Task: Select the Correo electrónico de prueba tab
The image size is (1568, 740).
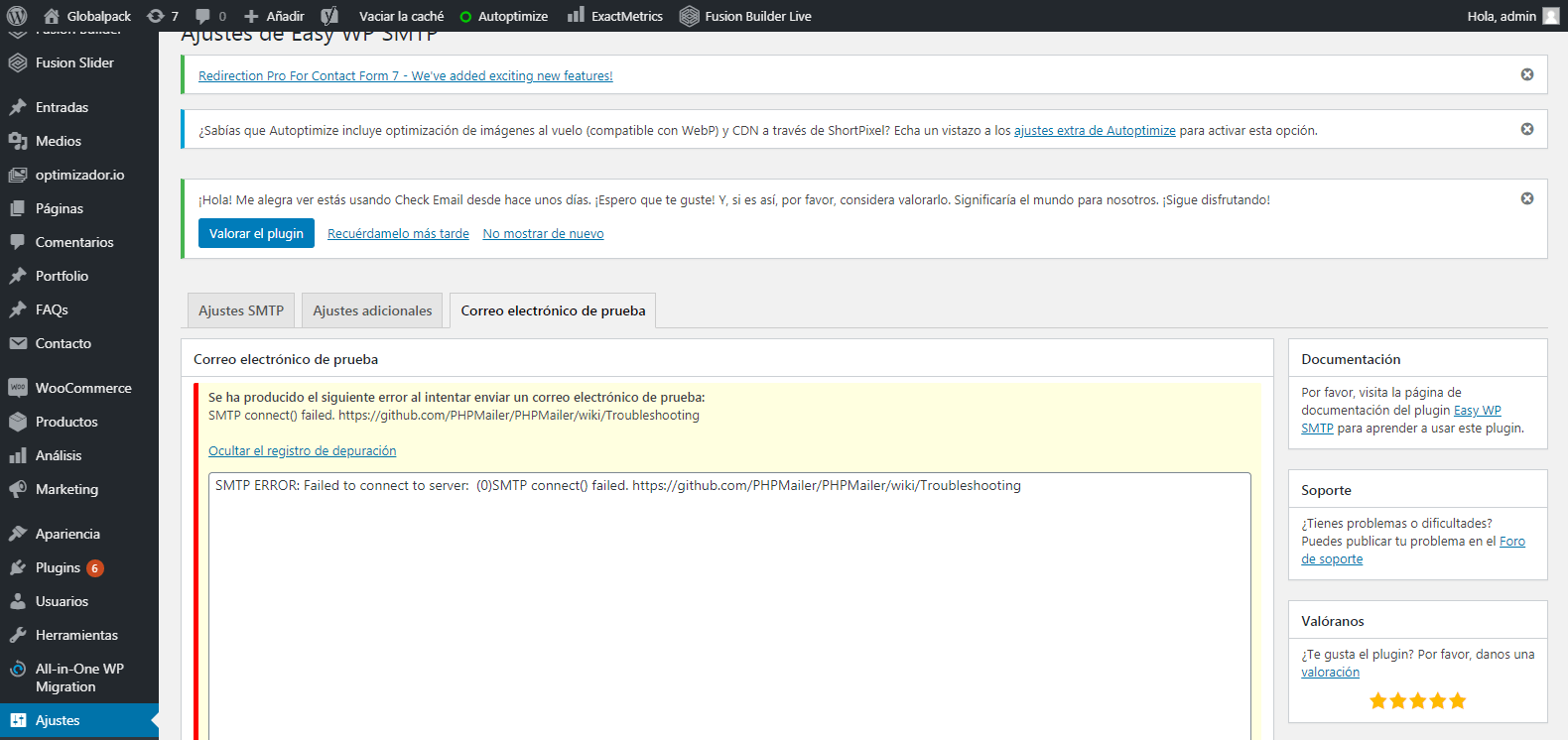Action: point(553,310)
